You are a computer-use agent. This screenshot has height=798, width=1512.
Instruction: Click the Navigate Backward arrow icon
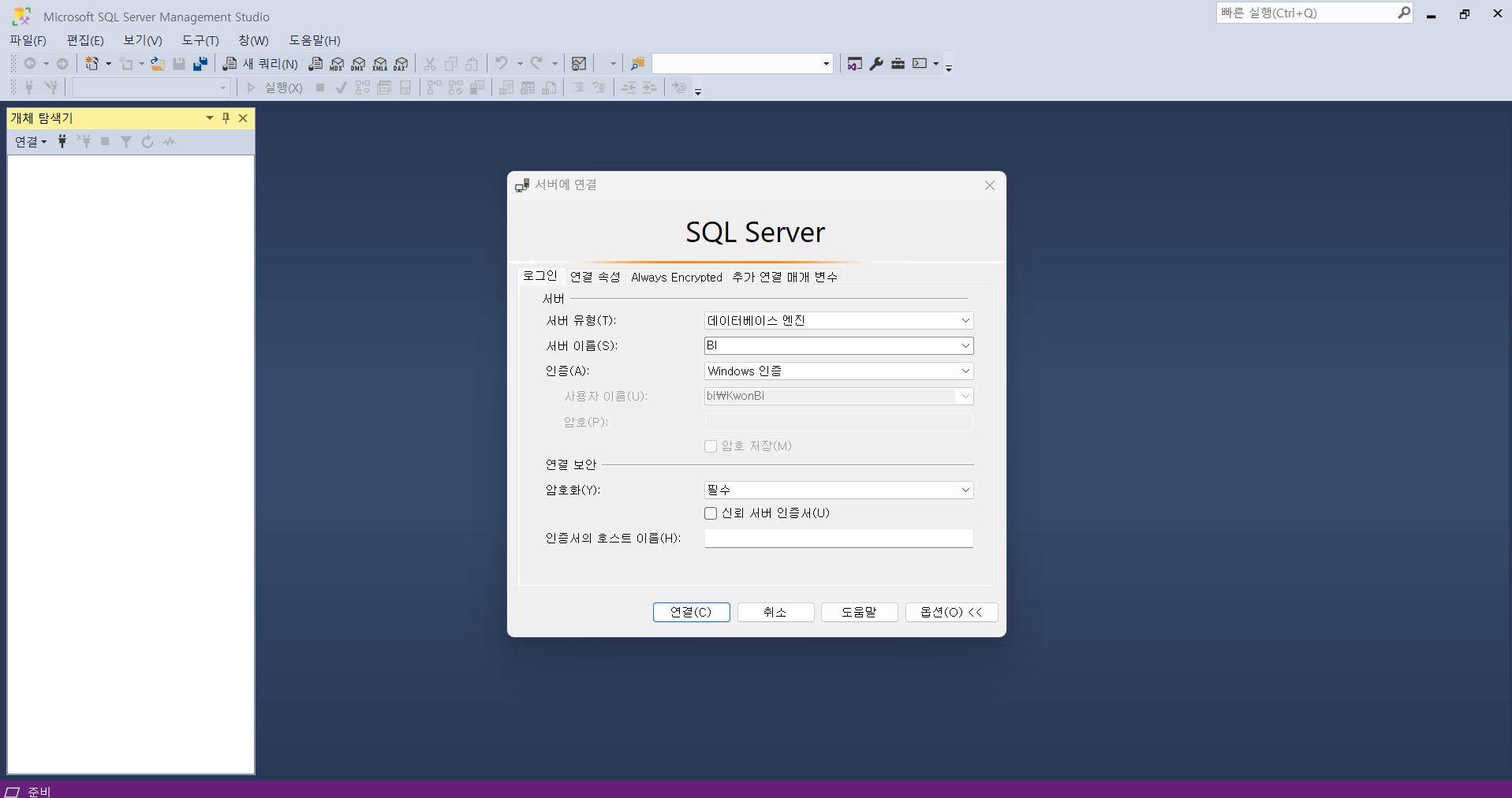pyautogui.click(x=30, y=64)
